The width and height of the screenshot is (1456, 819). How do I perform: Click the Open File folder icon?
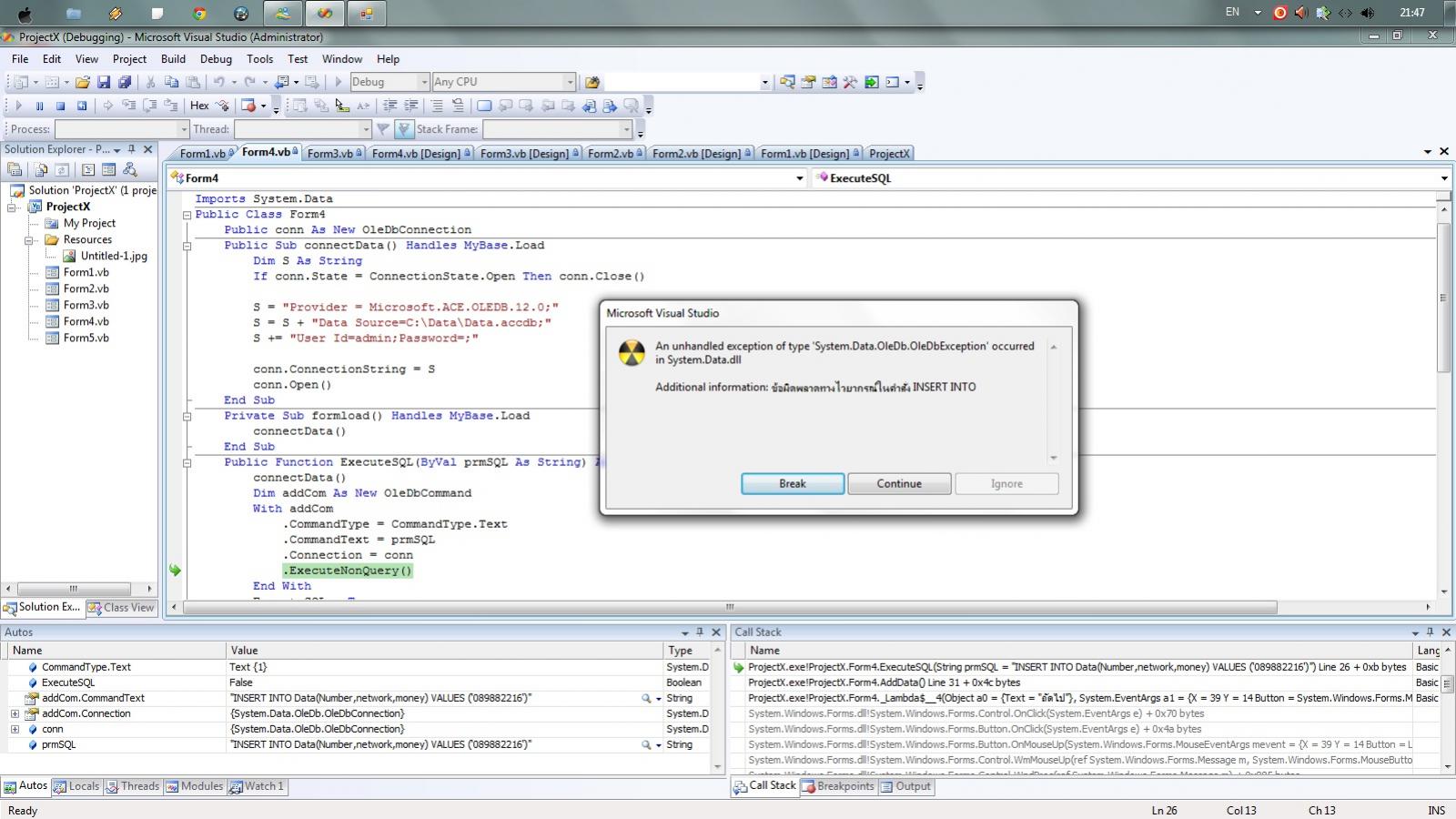click(x=83, y=82)
